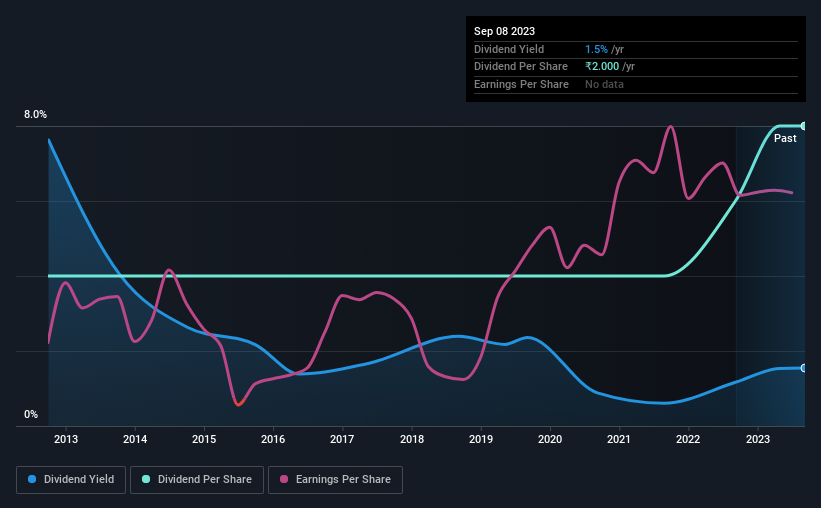
Task: Toggle the Earnings Per Share legend button
Action: click(x=335, y=480)
